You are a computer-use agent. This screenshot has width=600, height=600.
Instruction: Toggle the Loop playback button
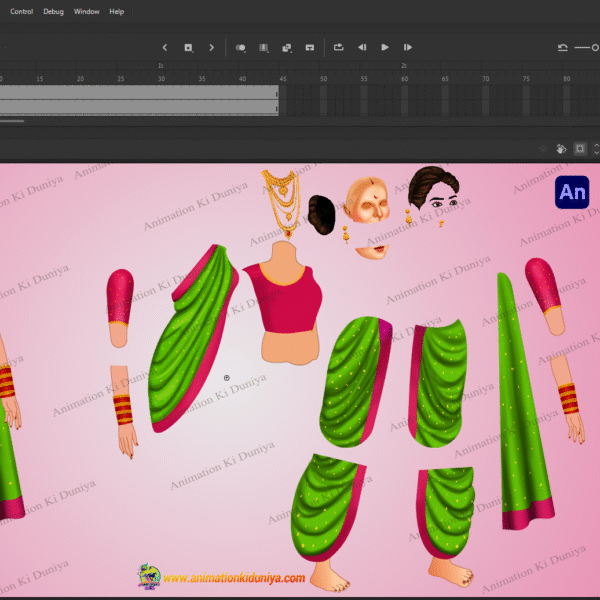[339, 47]
